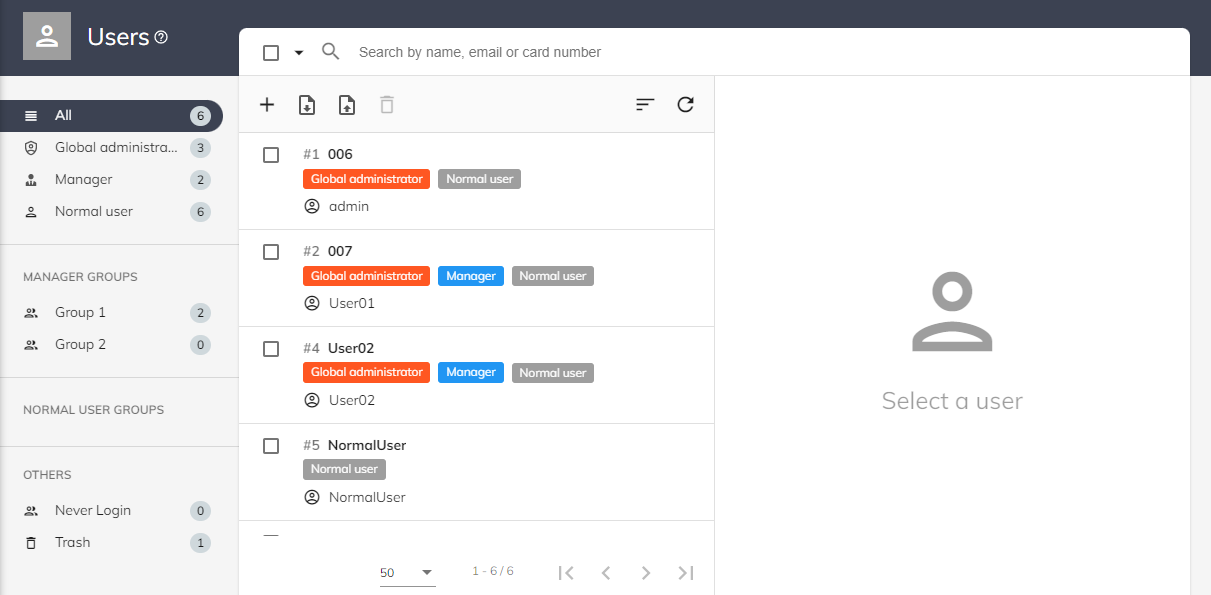Click the export users file icon
Screen dimensions: 1211x595
(347, 105)
